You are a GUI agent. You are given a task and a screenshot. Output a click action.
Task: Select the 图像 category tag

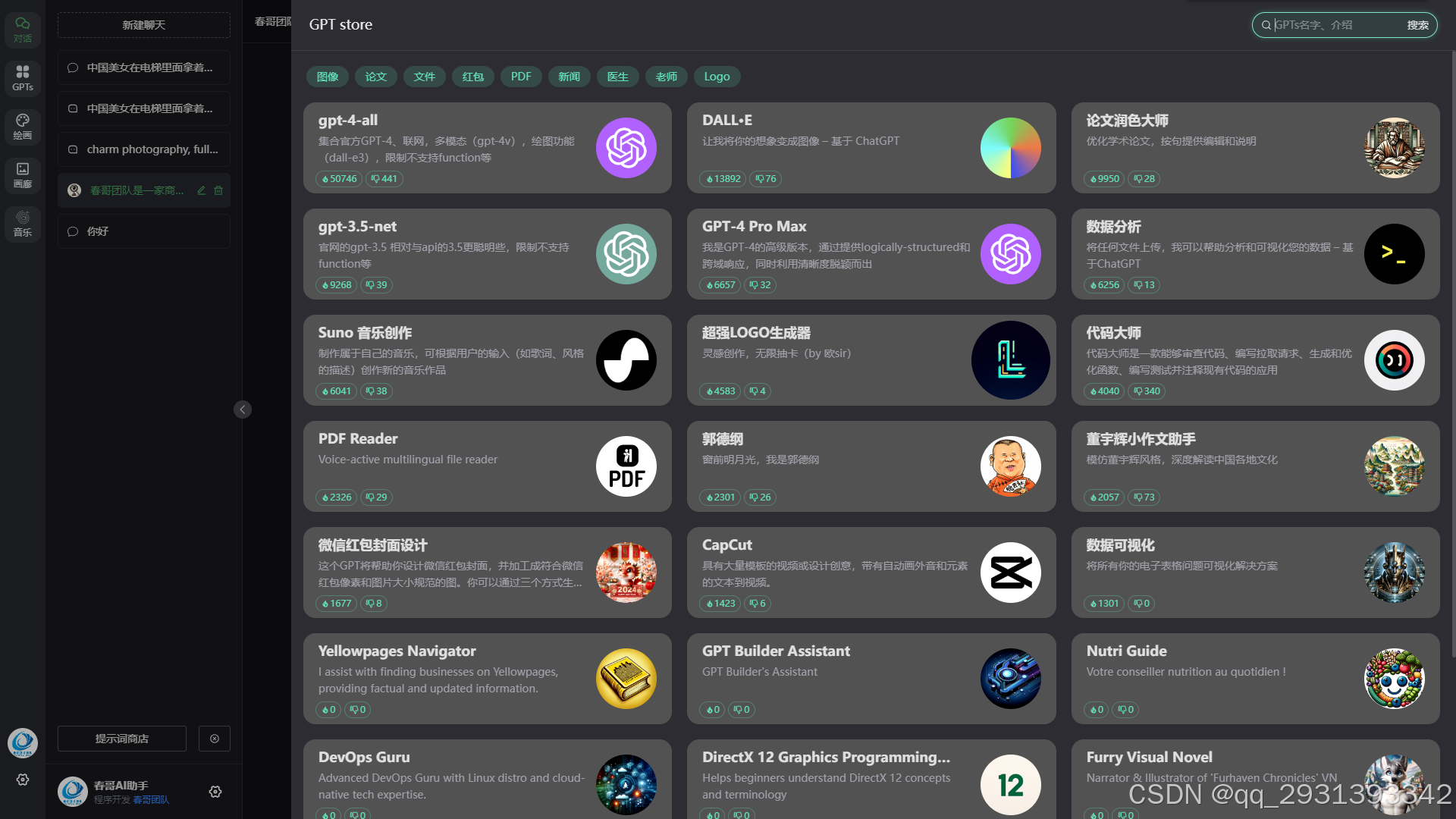(x=328, y=77)
